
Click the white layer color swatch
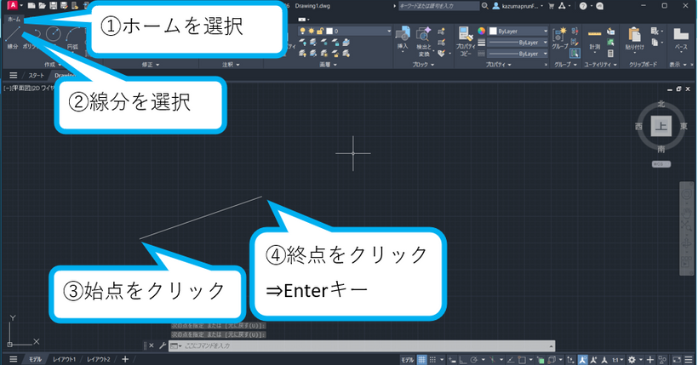pyautogui.click(x=329, y=31)
